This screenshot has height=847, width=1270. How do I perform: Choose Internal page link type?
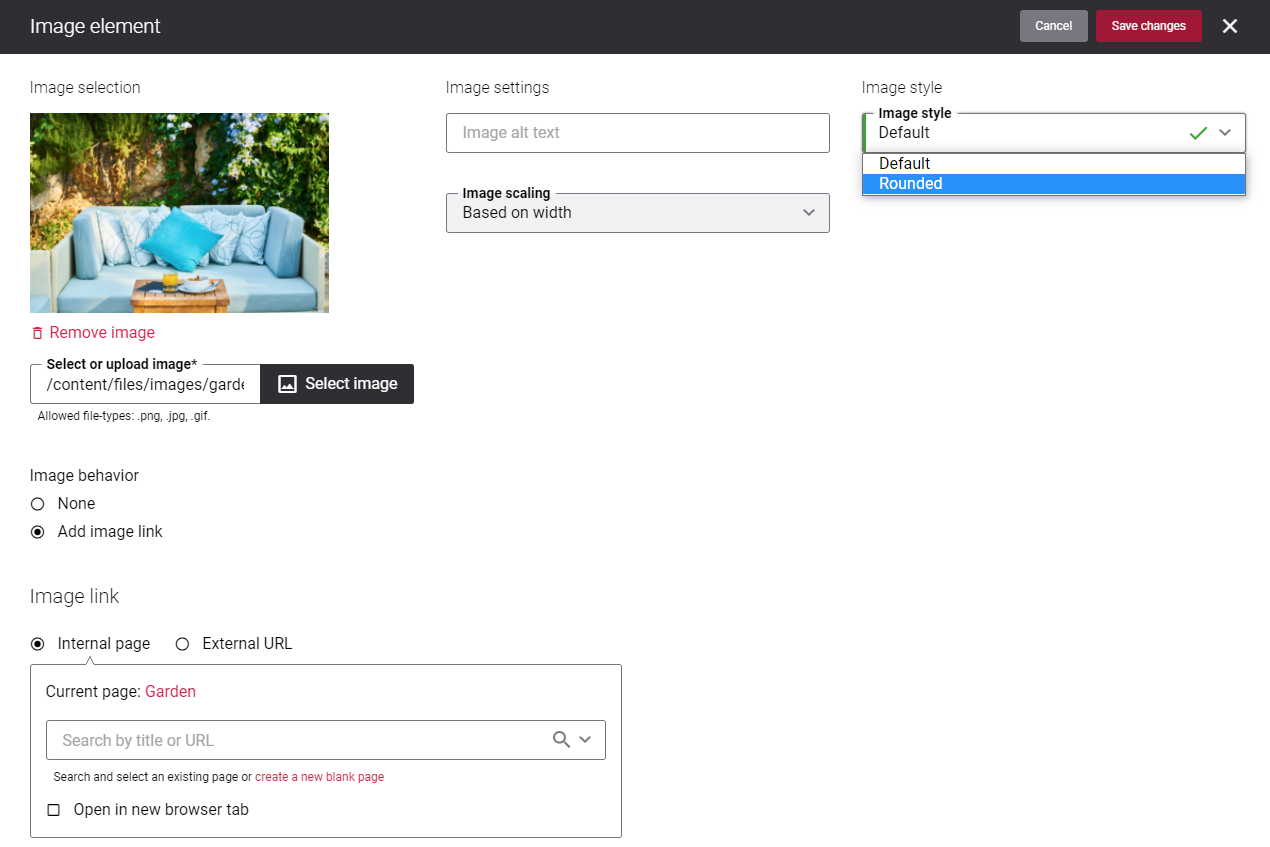38,644
